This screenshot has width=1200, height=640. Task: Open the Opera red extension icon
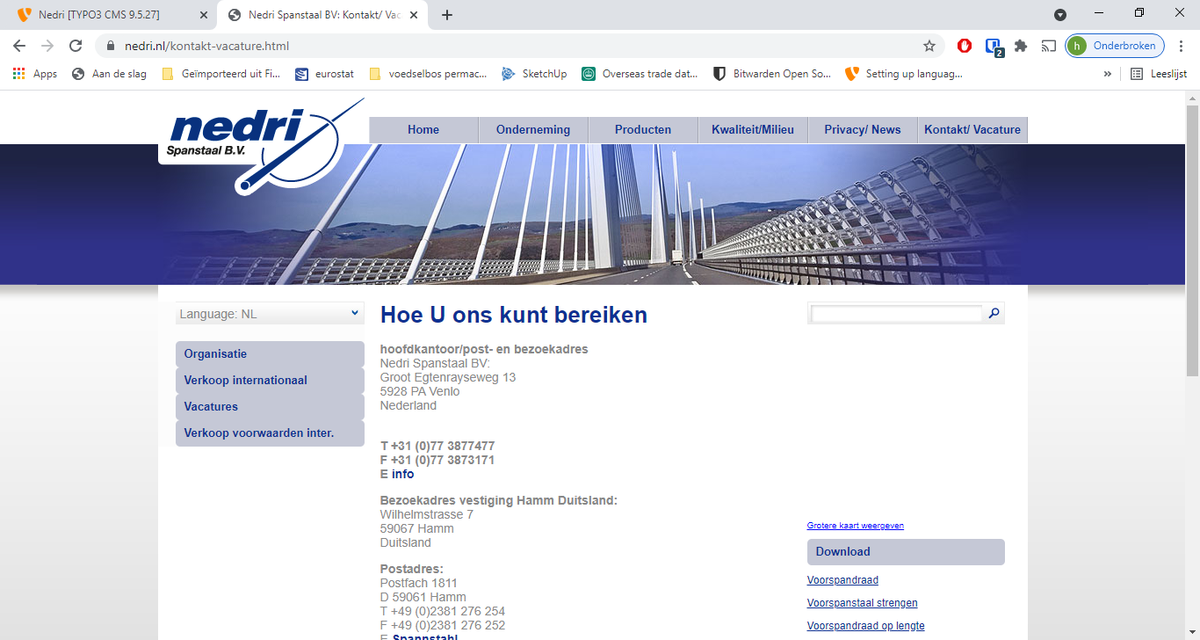pos(965,46)
